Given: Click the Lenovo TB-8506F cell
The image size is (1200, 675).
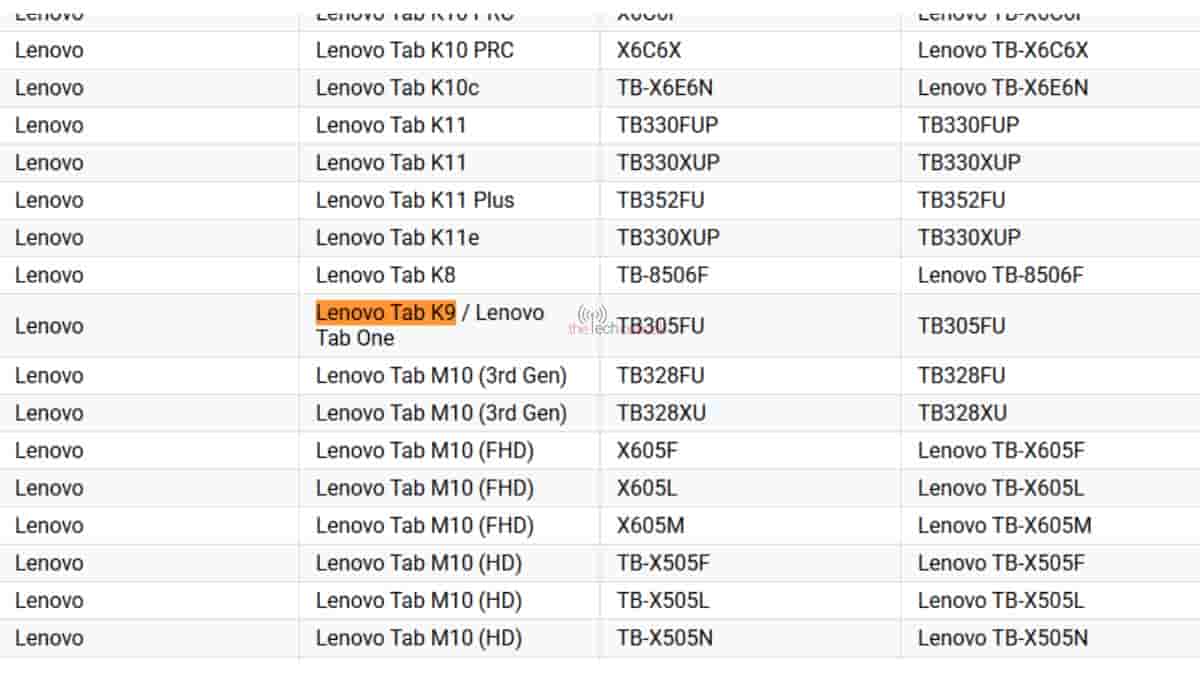Looking at the screenshot, I should [1000, 275].
